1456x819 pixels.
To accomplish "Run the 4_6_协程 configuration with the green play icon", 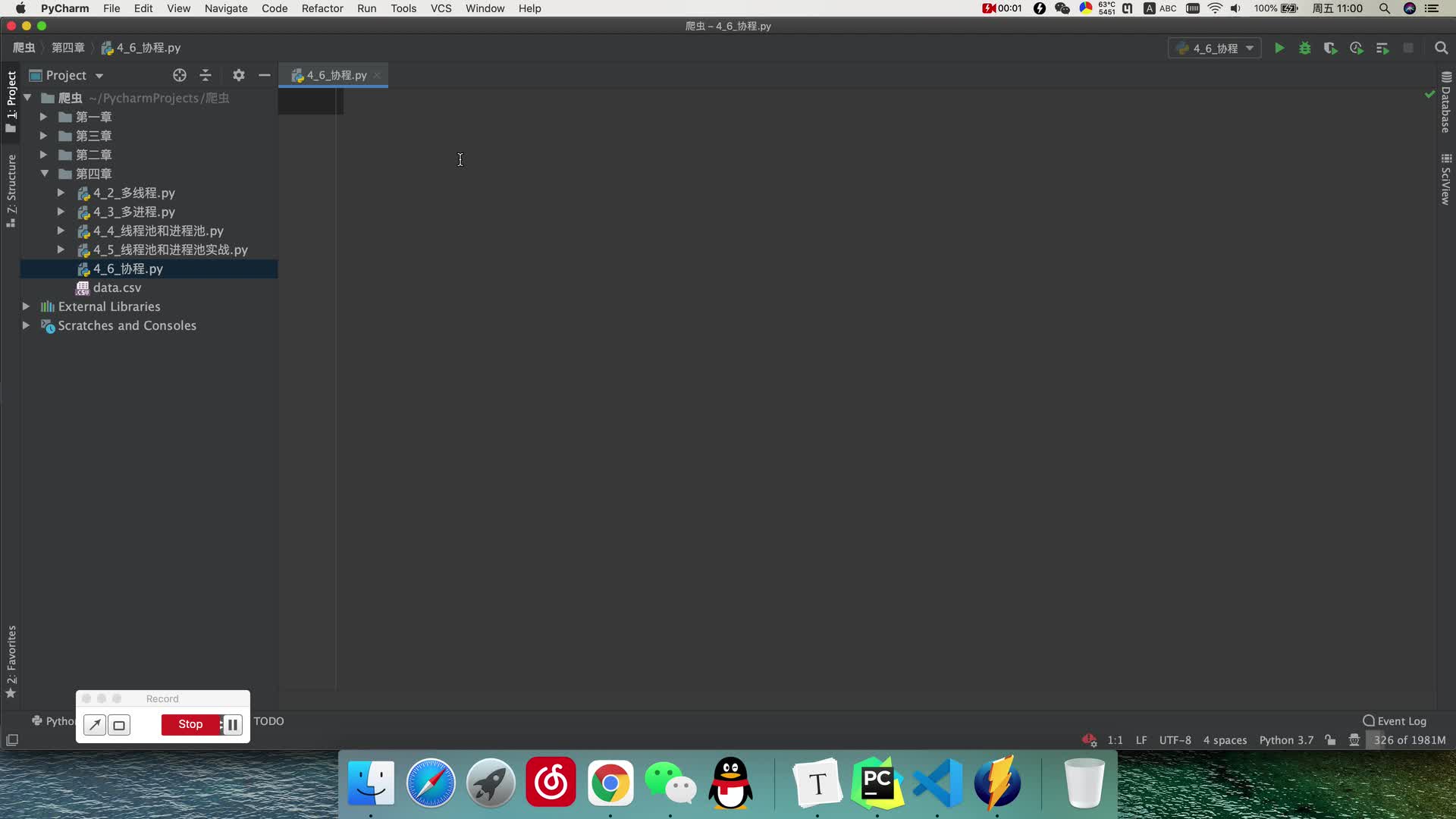I will point(1279,48).
